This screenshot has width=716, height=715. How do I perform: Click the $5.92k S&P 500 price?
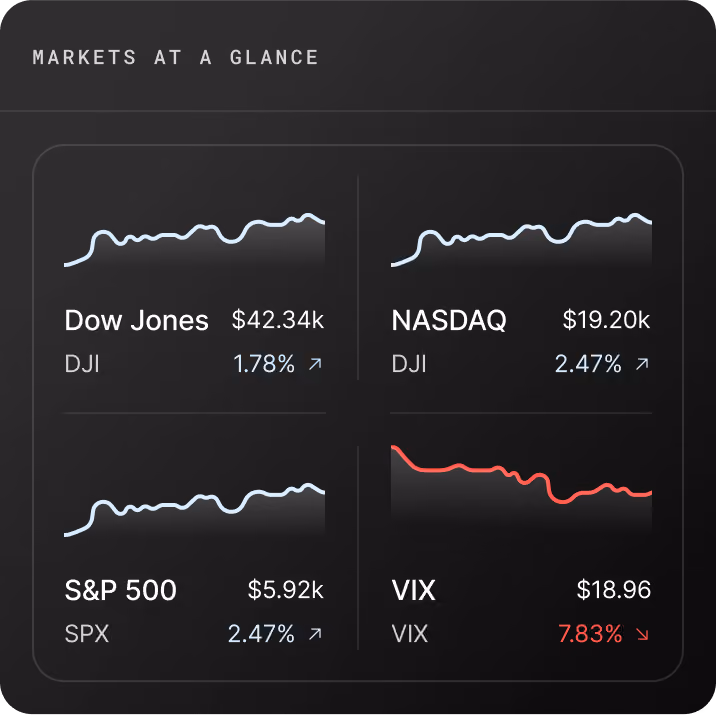coord(286,589)
